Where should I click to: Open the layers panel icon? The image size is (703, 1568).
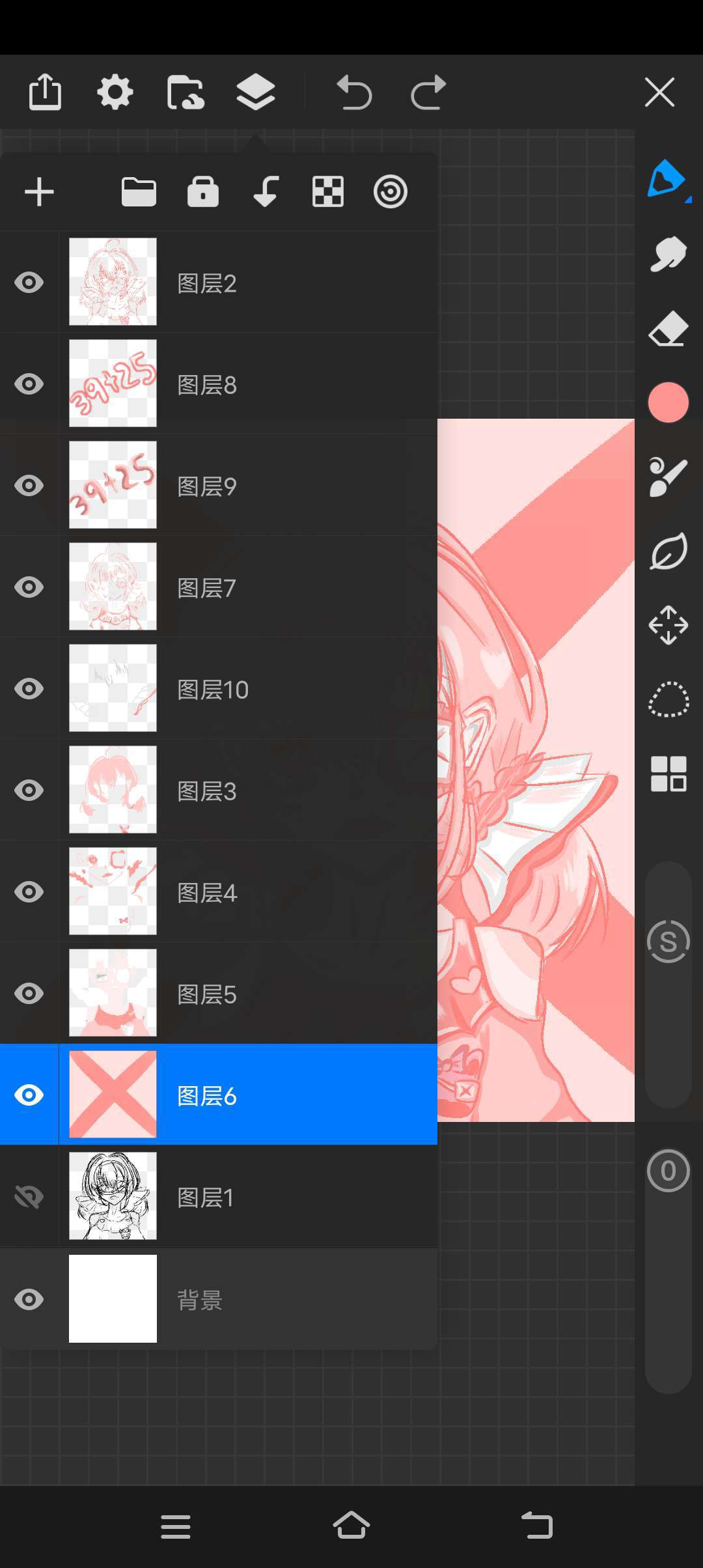pos(256,92)
